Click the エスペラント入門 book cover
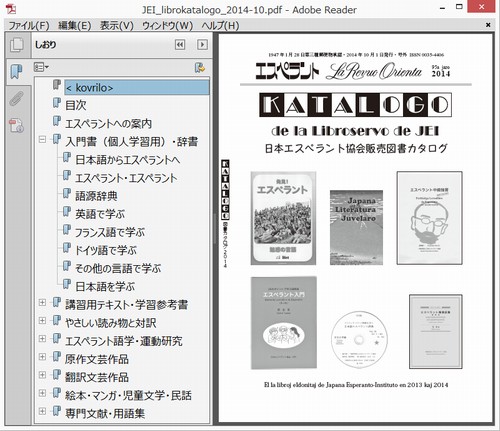The image size is (500, 431). 284,323
